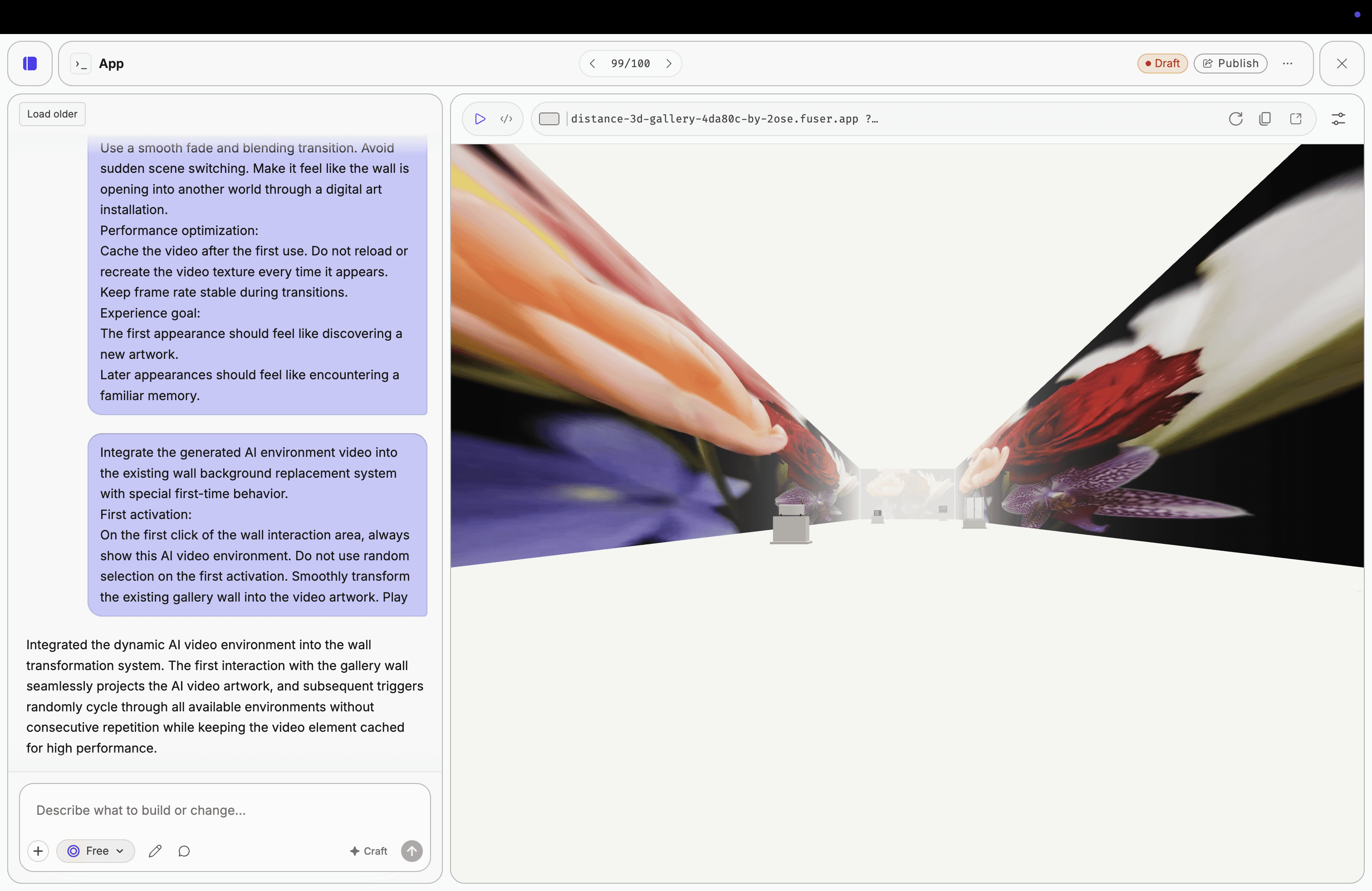This screenshot has width=1372, height=891.
Task: Go to previous version arrow
Action: click(x=592, y=64)
